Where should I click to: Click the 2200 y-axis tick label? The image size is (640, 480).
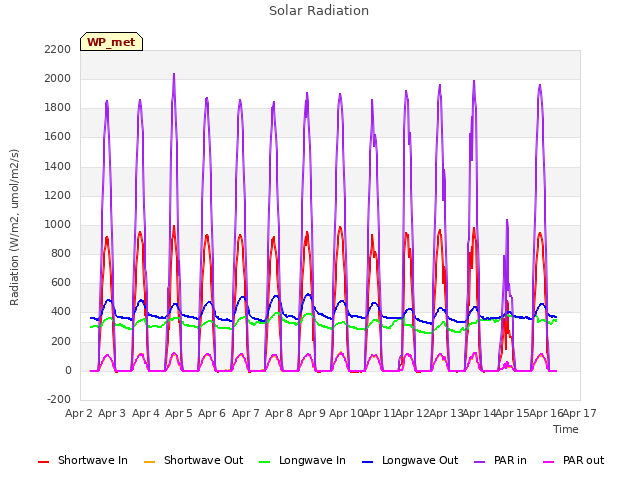pyautogui.click(x=58, y=49)
